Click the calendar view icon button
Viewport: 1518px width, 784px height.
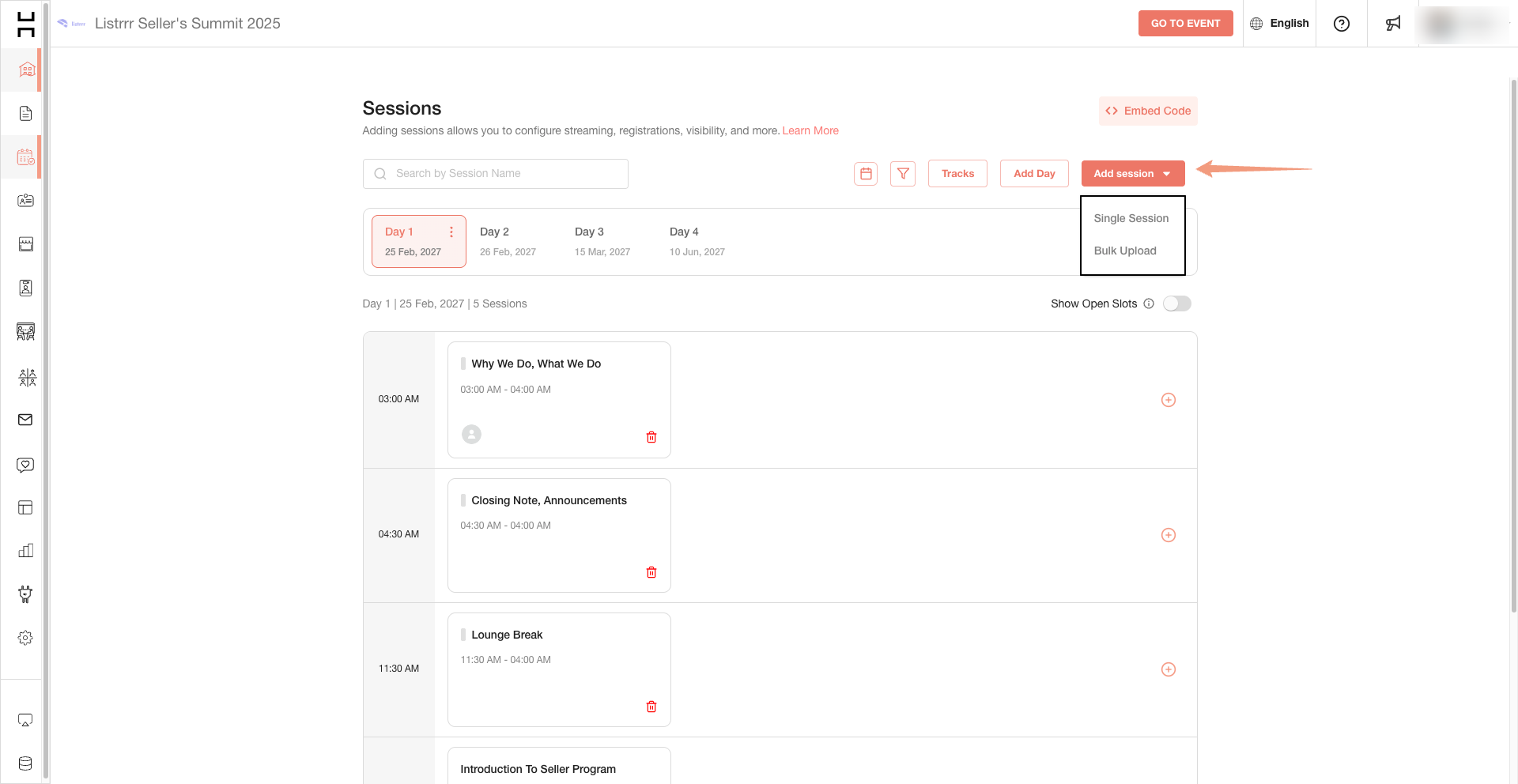click(866, 174)
